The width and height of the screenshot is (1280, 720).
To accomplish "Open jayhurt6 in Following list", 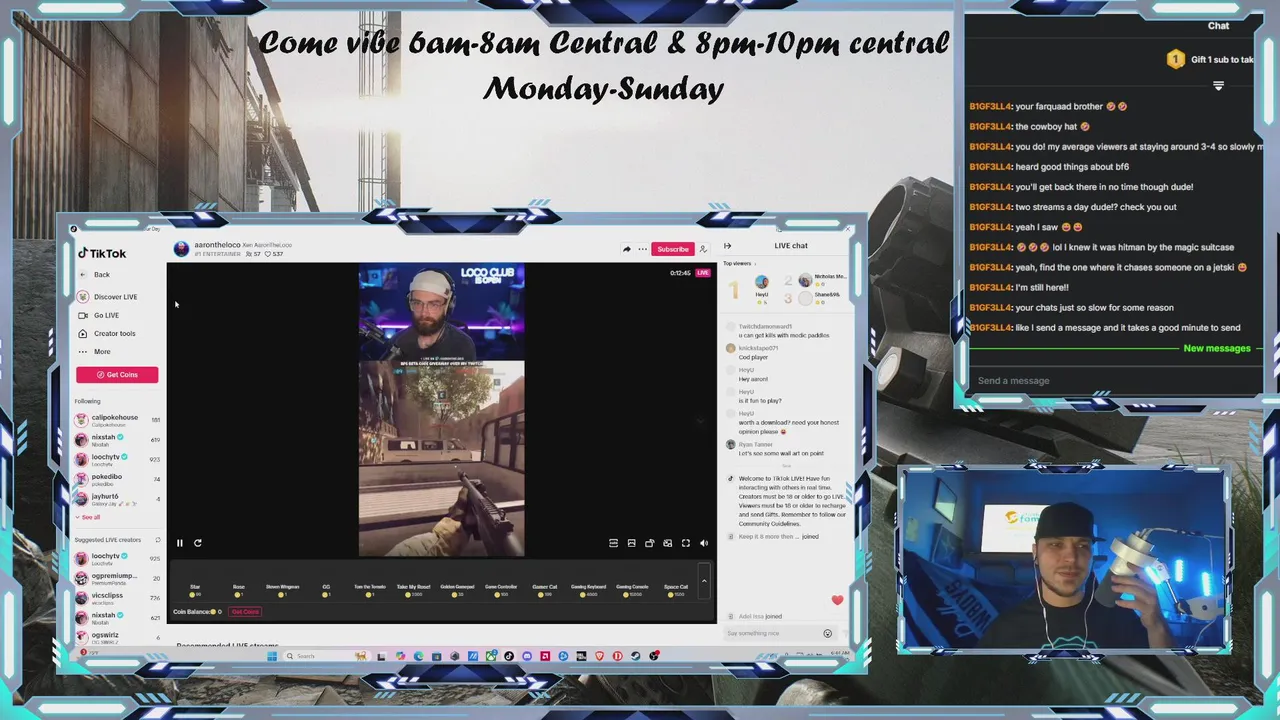I will (x=116, y=498).
